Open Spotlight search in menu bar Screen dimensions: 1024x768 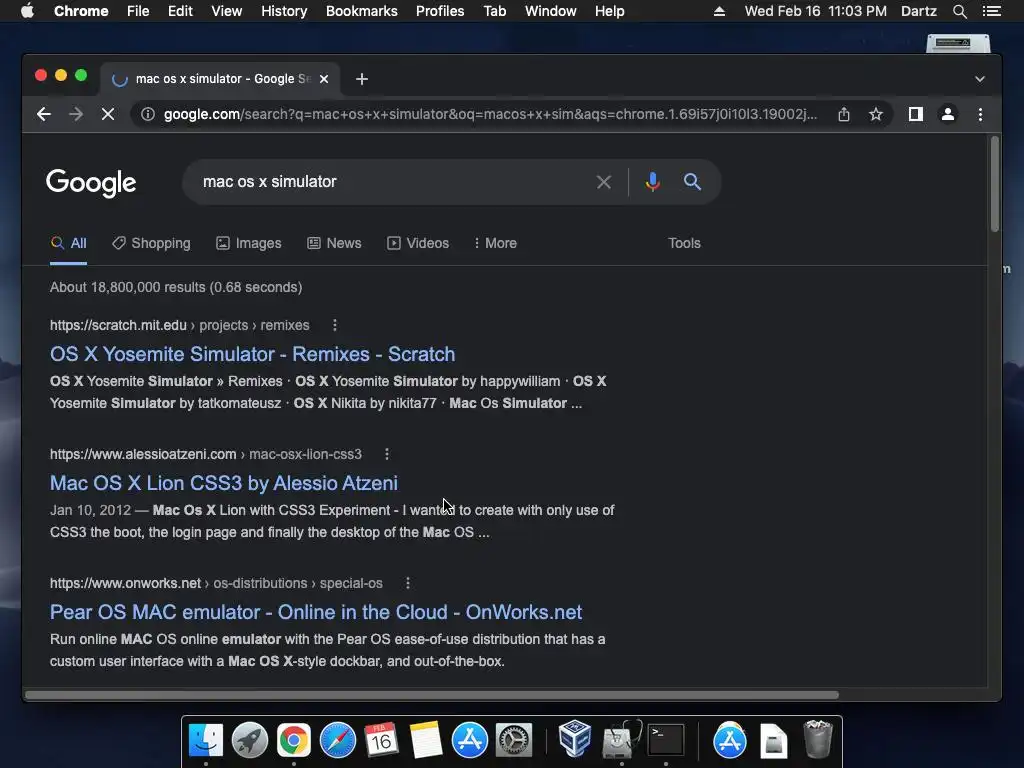(x=959, y=11)
